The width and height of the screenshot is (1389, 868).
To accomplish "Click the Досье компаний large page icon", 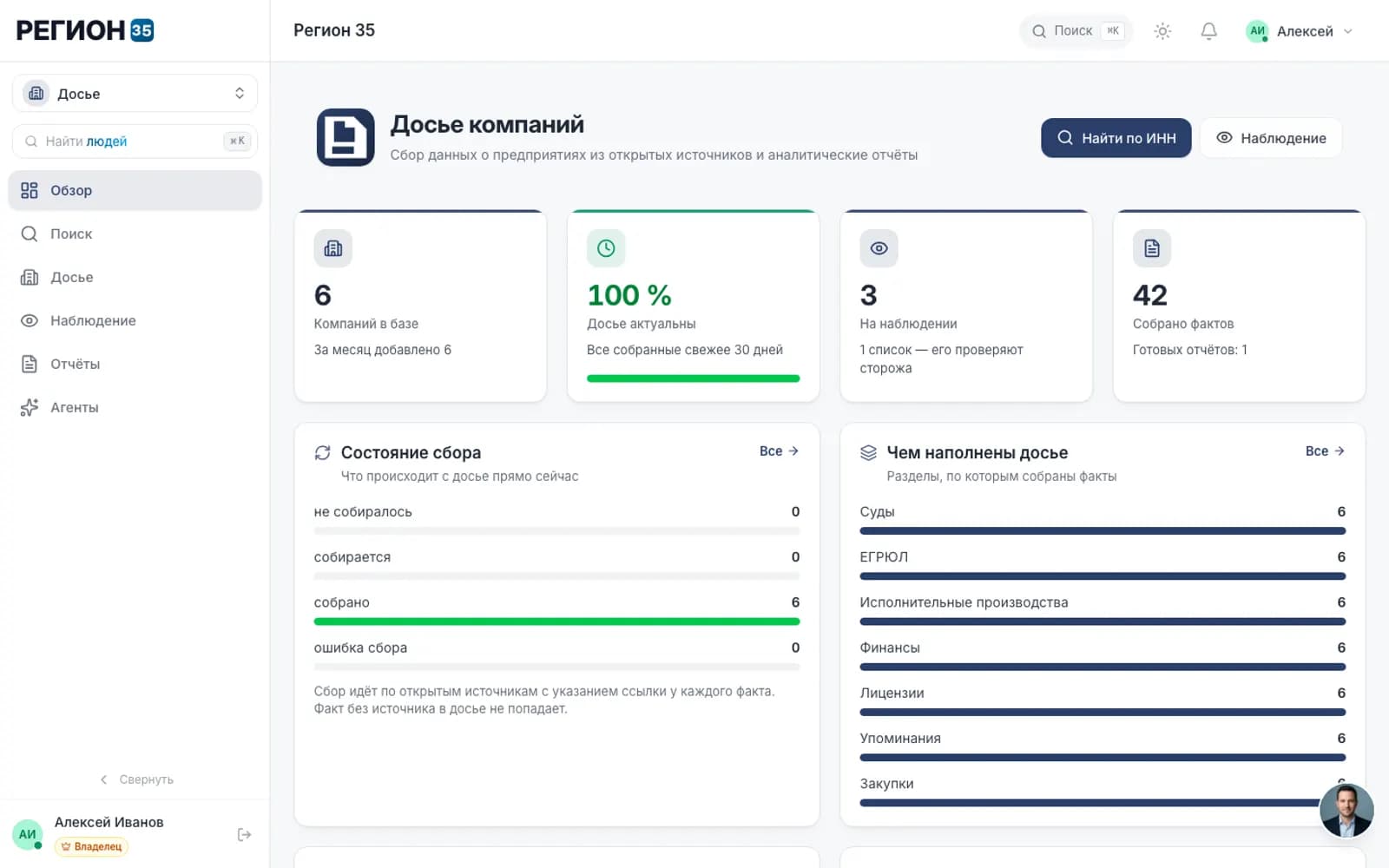I will (x=346, y=137).
